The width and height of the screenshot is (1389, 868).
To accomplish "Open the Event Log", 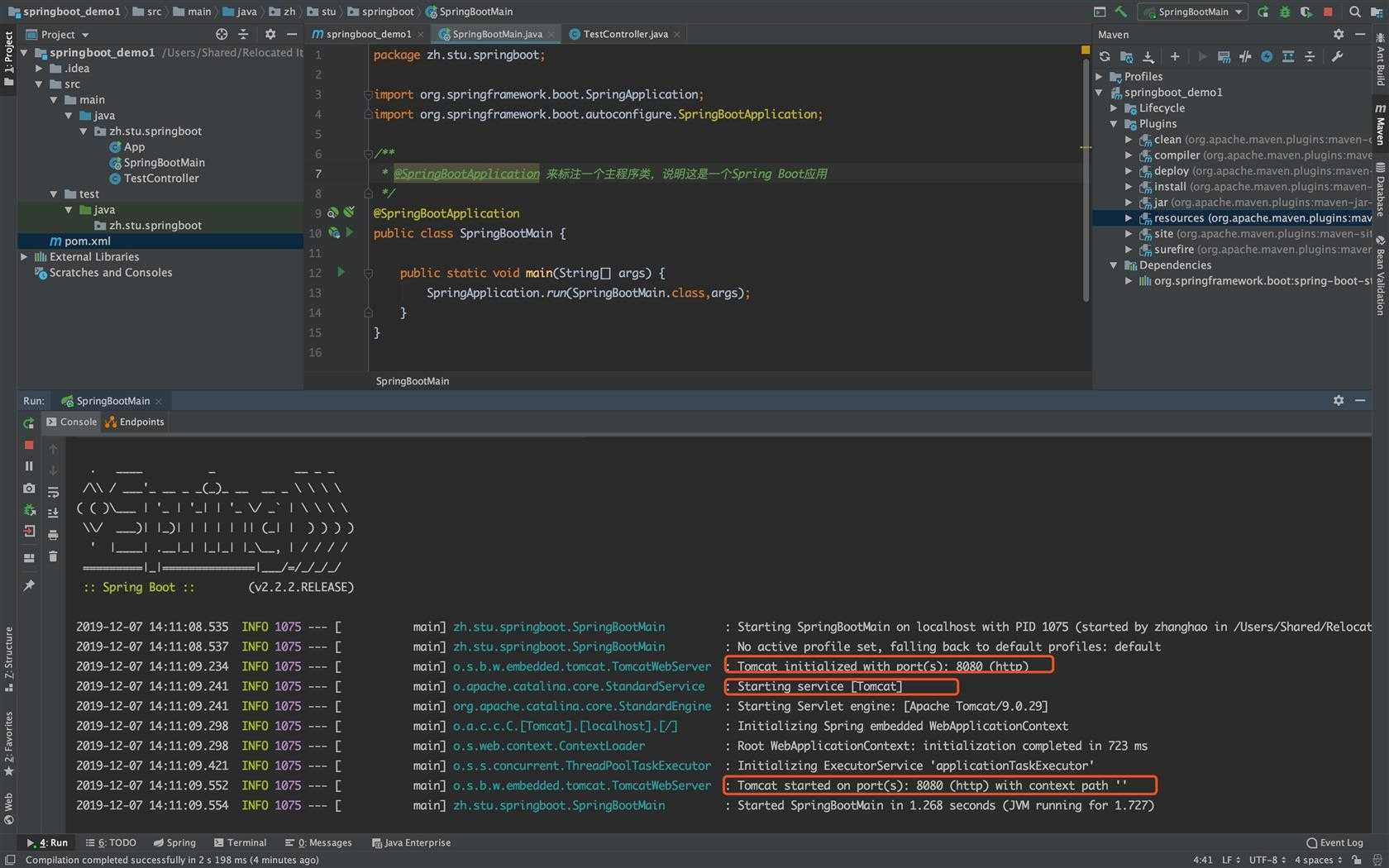I will pyautogui.click(x=1334, y=842).
